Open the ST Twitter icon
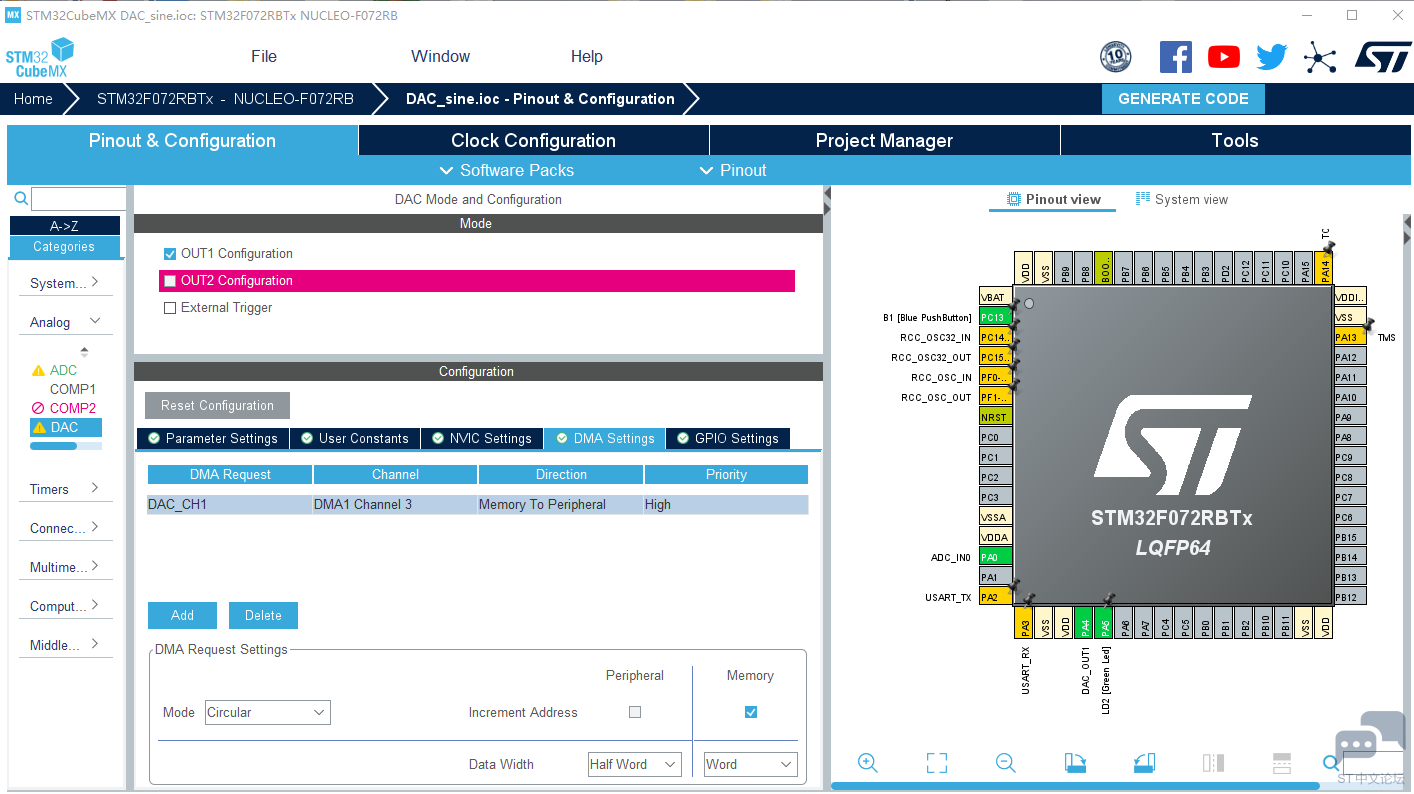This screenshot has height=794, width=1414. 1272,57
